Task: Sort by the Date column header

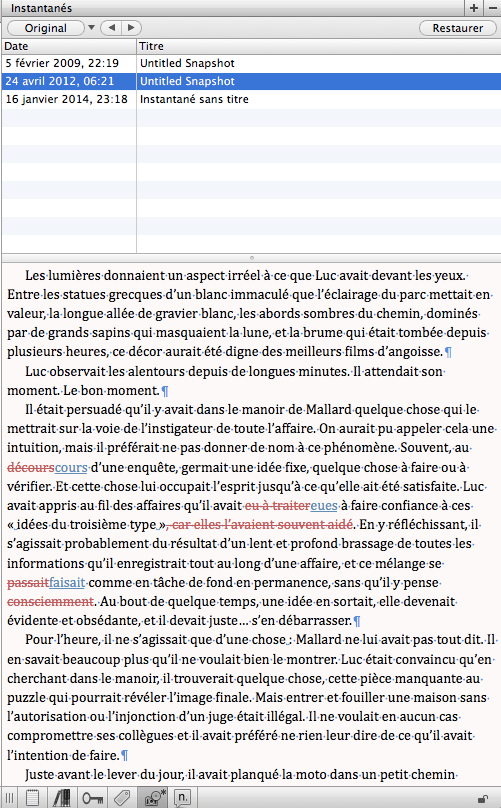Action: point(69,46)
